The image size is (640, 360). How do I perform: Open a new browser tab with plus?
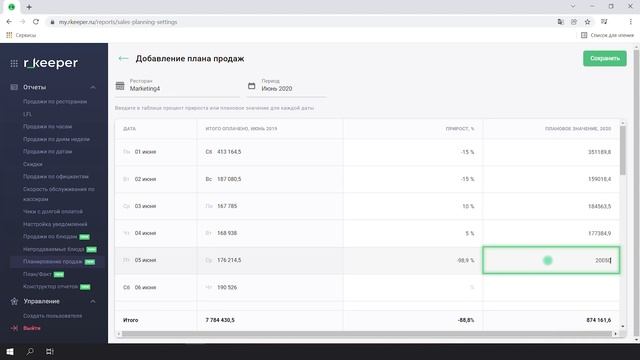[29, 7]
